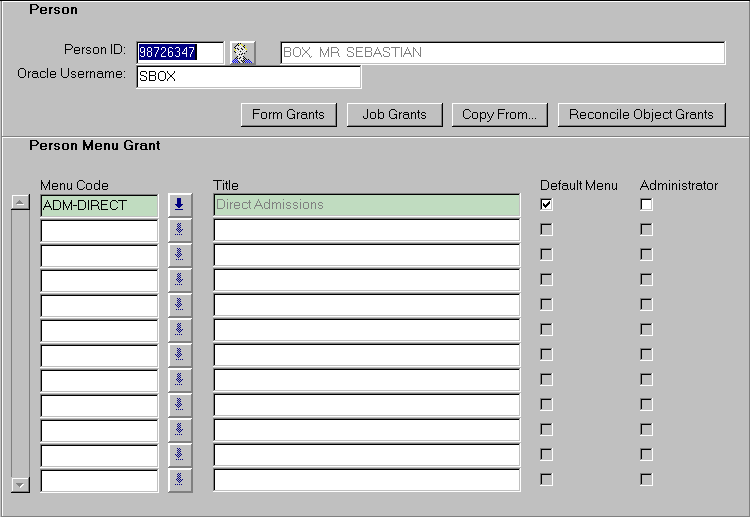Open the Job Grants screen

point(394,114)
